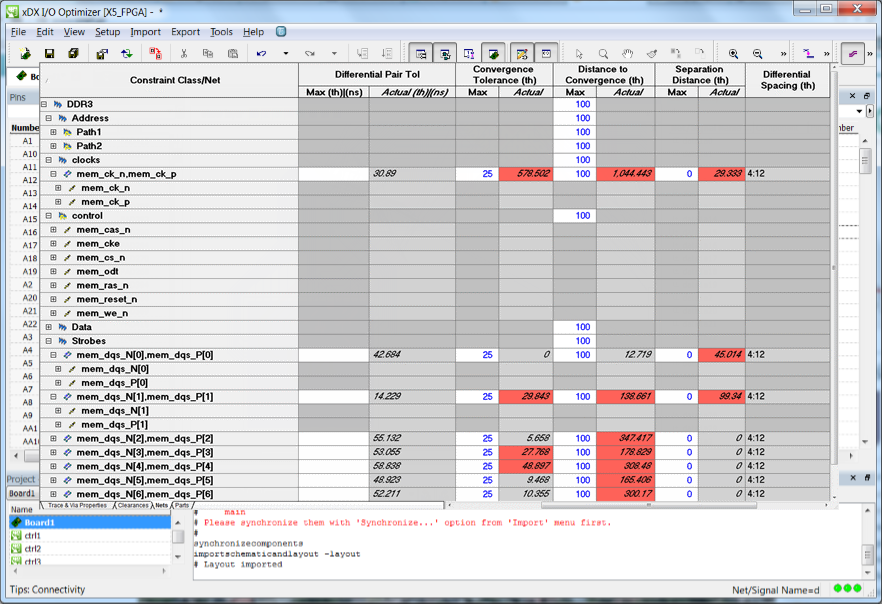Click the red component swap icon
Screen dimensions: 882x604
coord(155,53)
